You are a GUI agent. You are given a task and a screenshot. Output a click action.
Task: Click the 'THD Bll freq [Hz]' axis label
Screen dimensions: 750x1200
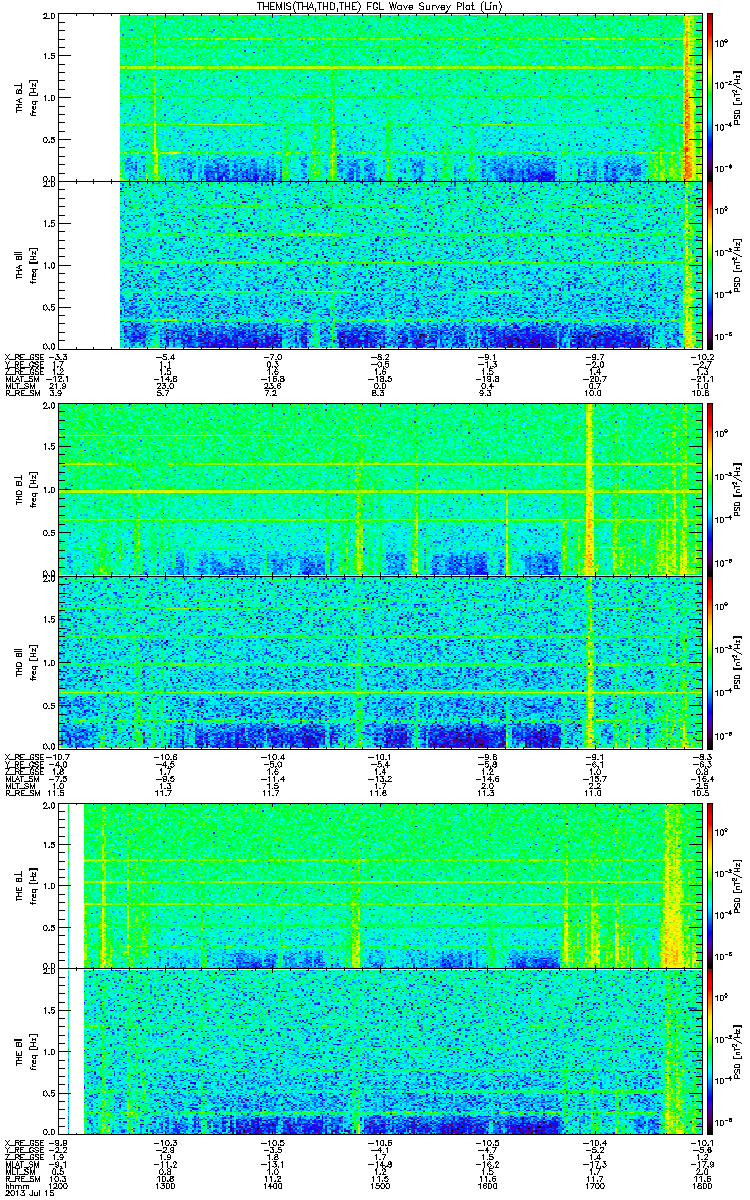pyautogui.click(x=25, y=662)
